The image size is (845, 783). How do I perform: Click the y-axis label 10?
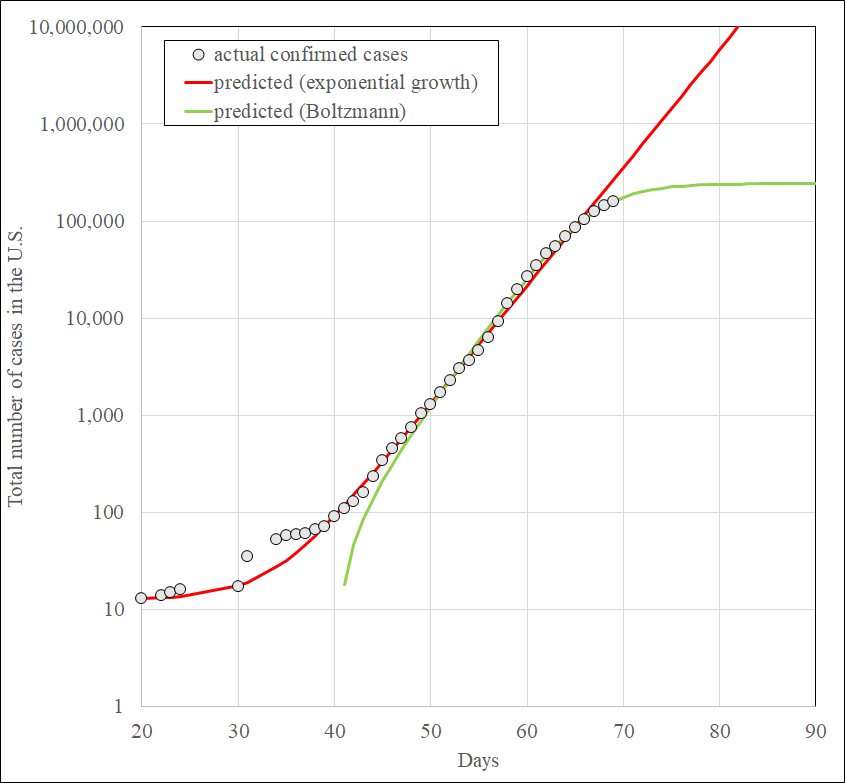click(114, 609)
